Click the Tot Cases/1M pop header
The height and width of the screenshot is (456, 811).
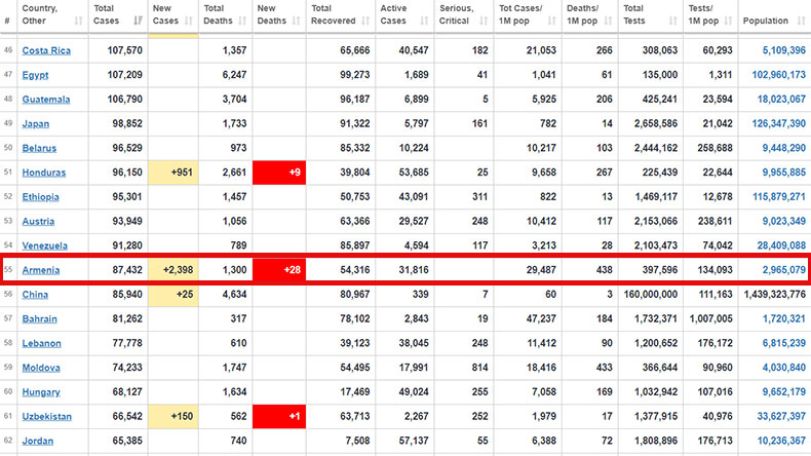(521, 14)
